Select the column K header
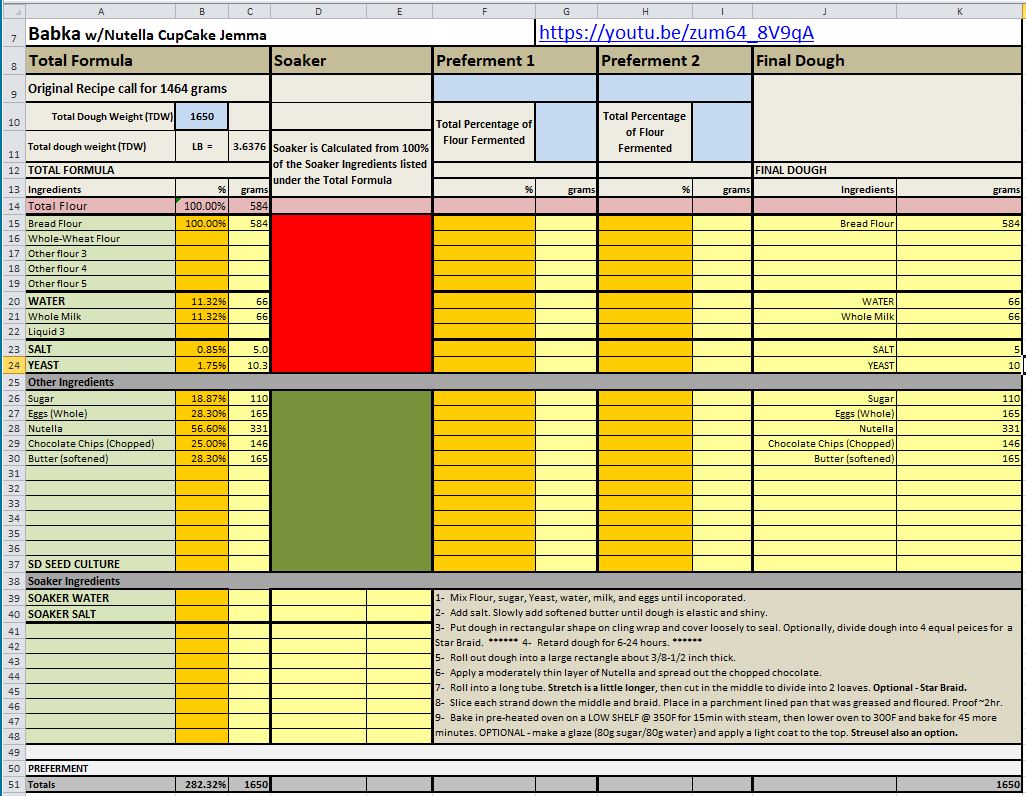The height and width of the screenshot is (796, 1026). (x=959, y=11)
